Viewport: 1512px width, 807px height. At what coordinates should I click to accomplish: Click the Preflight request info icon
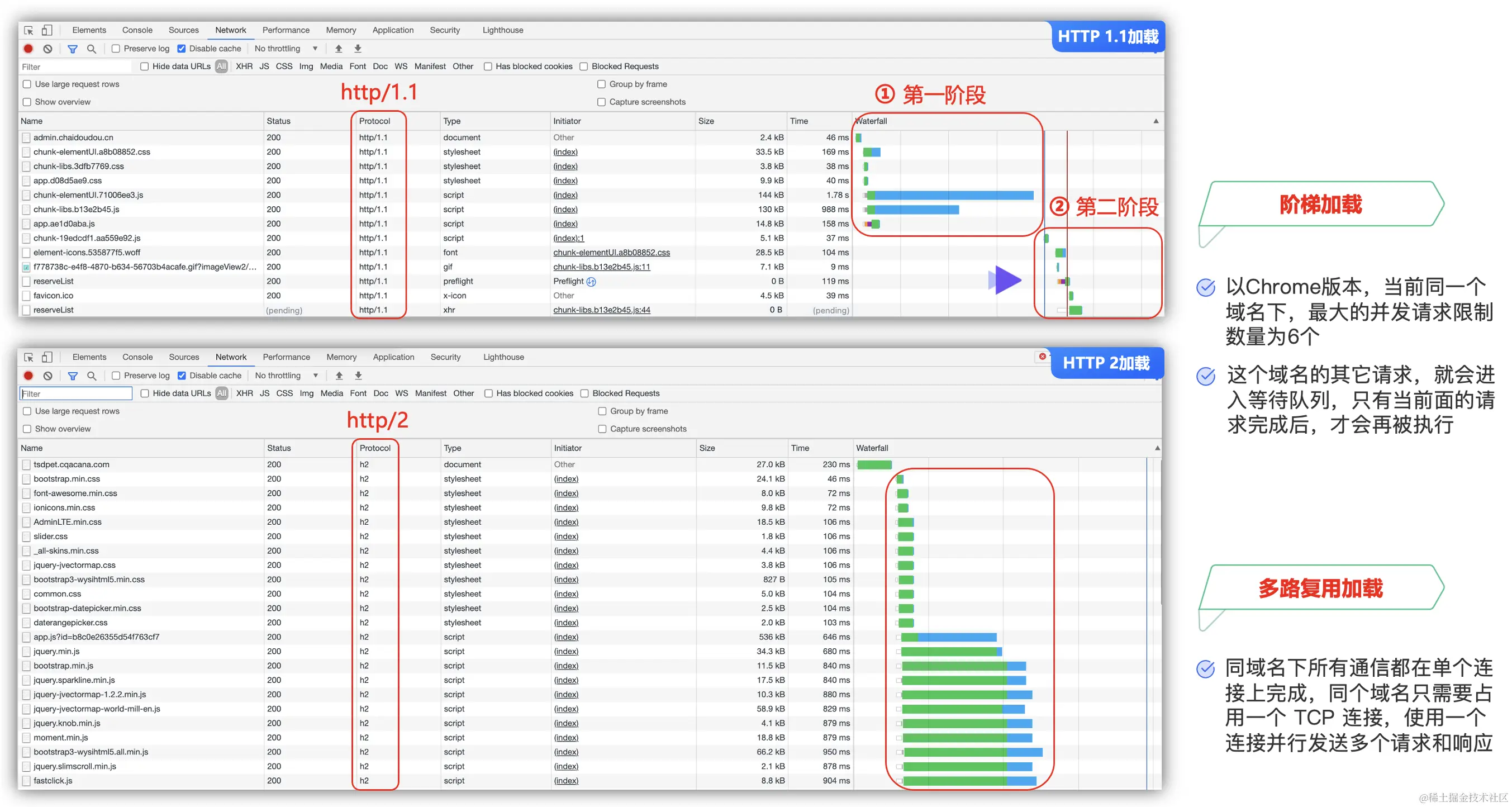tap(592, 282)
